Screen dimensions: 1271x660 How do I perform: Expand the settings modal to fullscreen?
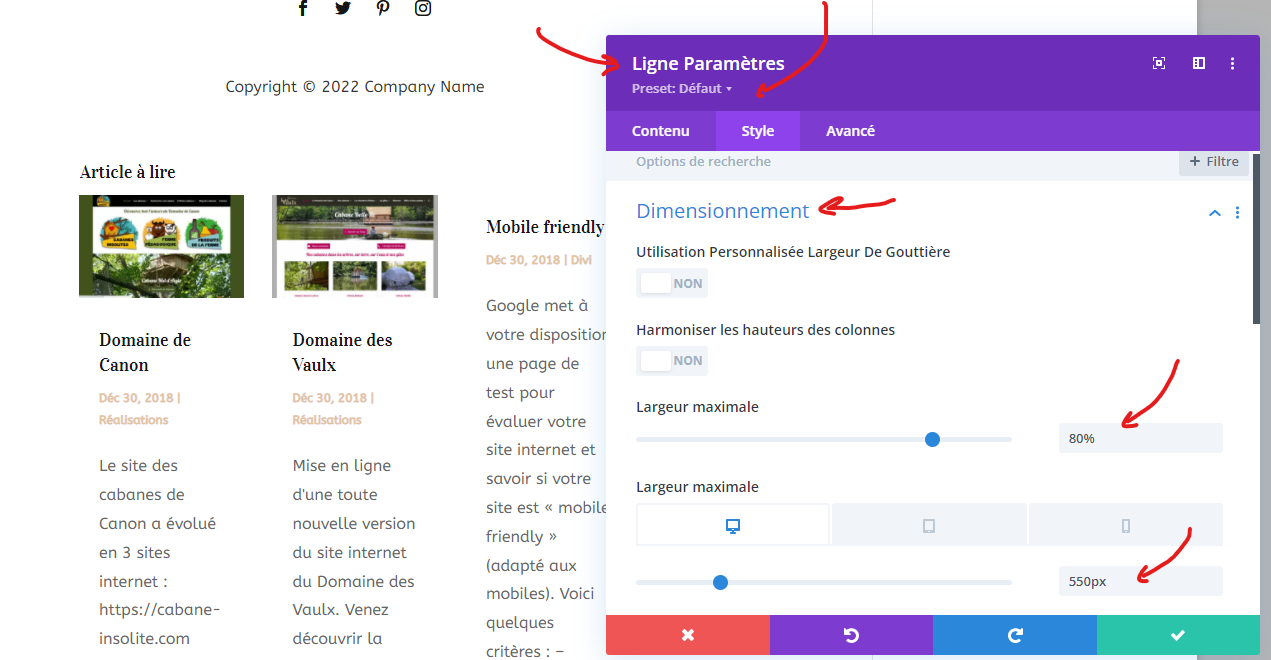pos(1158,62)
